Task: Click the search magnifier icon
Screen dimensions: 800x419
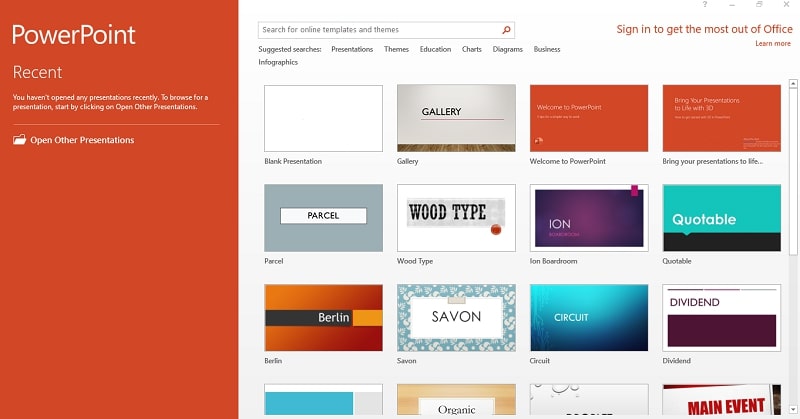Action: coord(507,30)
